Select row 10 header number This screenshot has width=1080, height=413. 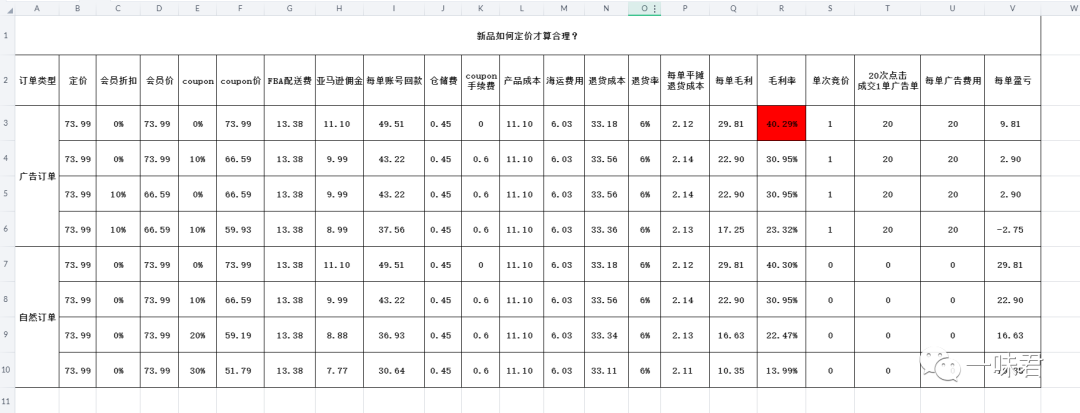click(7, 370)
